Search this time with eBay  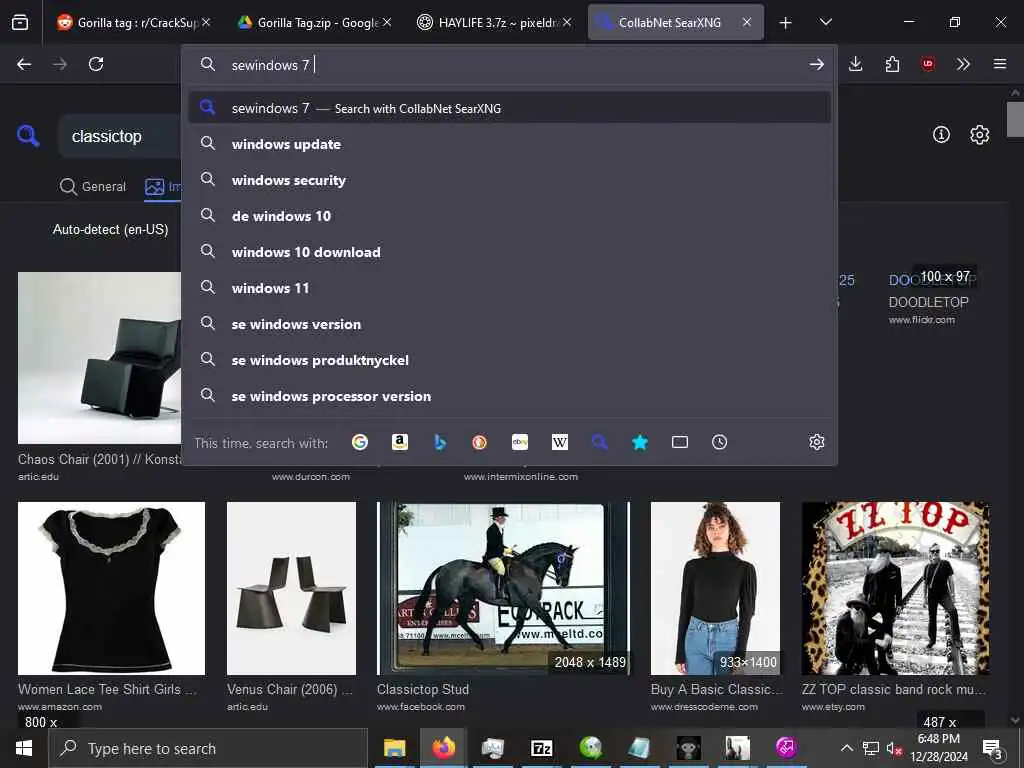tap(520, 442)
